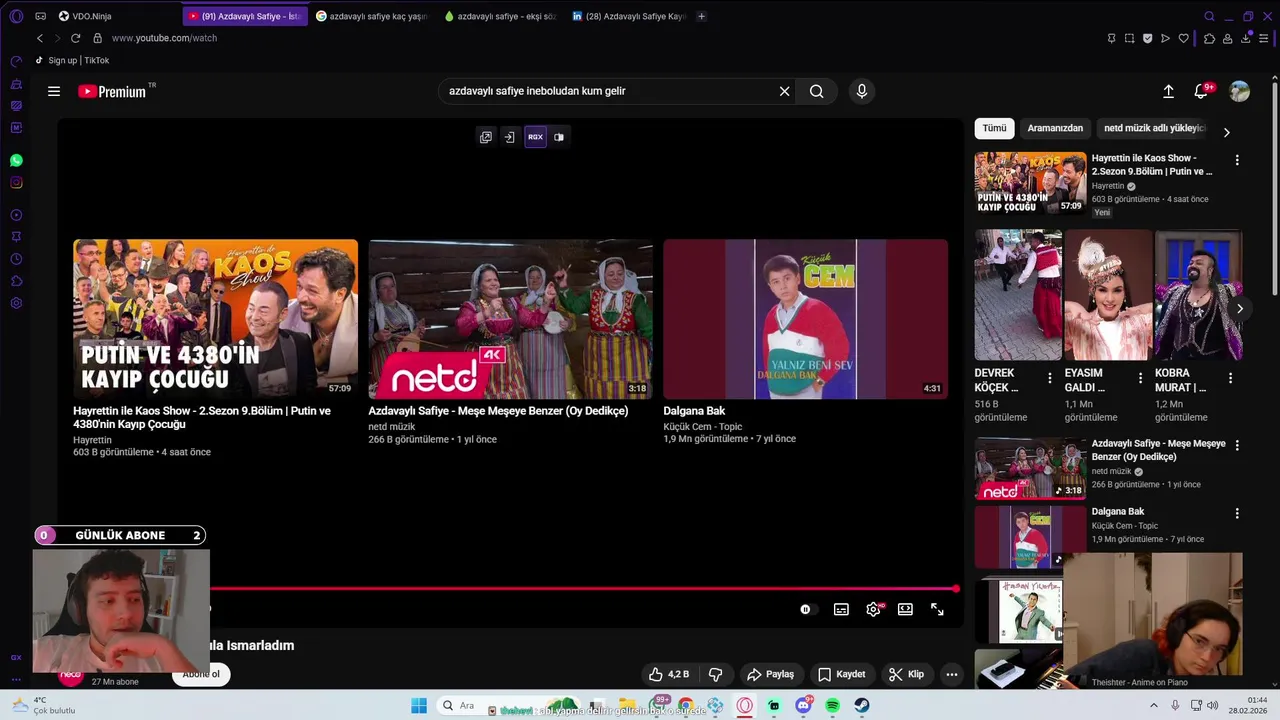Screen dimensions: 1280x720
Task: Open Instagram in Opera sidebar
Action: pos(16,182)
